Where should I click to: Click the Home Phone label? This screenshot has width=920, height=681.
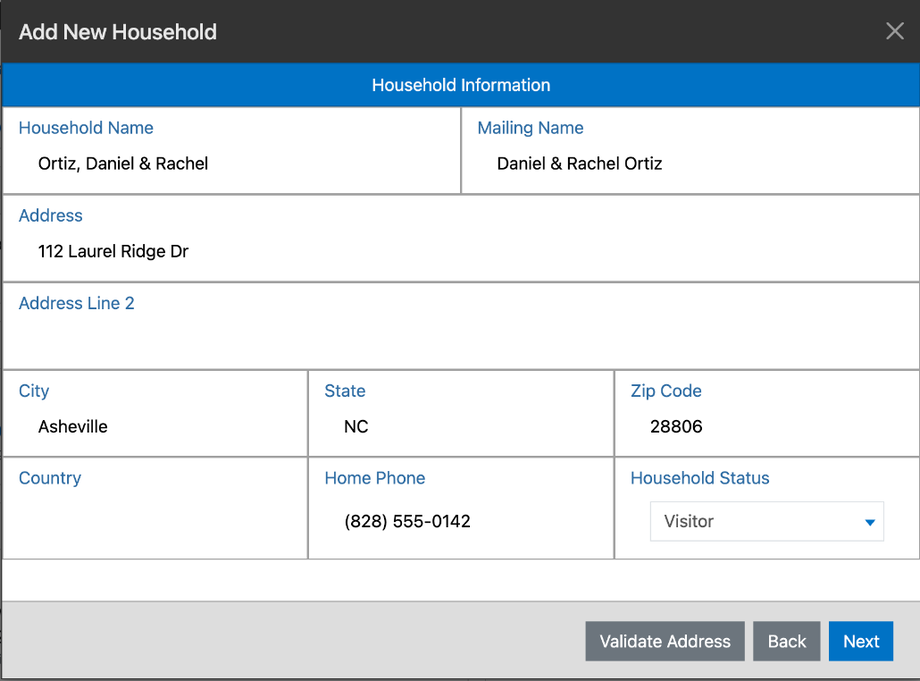pyautogui.click(x=375, y=478)
